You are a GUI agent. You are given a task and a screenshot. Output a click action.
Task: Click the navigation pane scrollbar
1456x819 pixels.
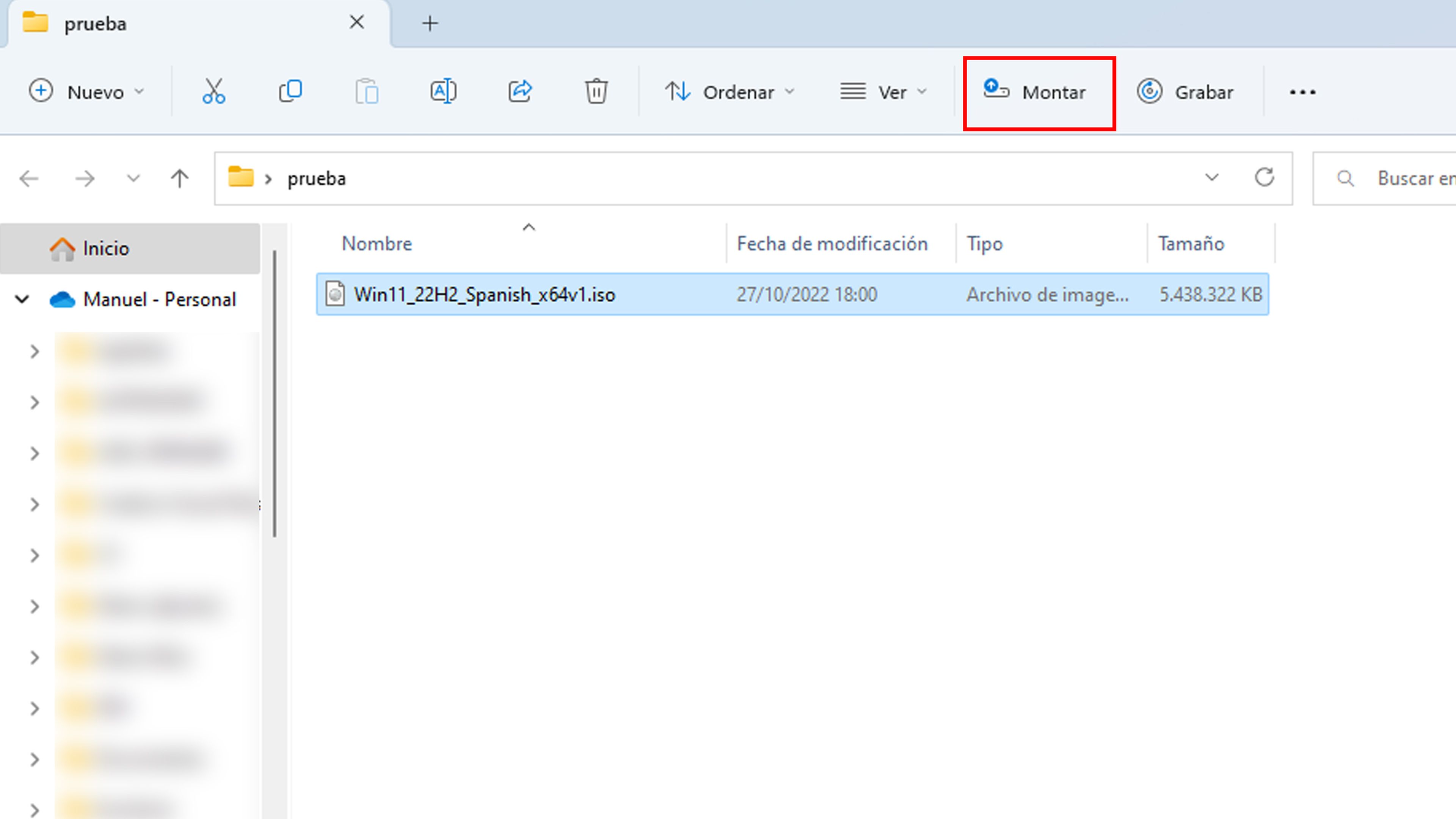click(275, 394)
